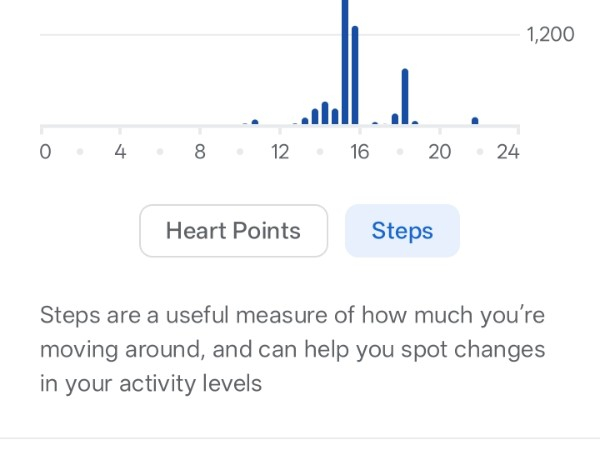Tap the second-tallest bar left of 16
The width and height of the screenshot is (600, 450).
tap(355, 76)
